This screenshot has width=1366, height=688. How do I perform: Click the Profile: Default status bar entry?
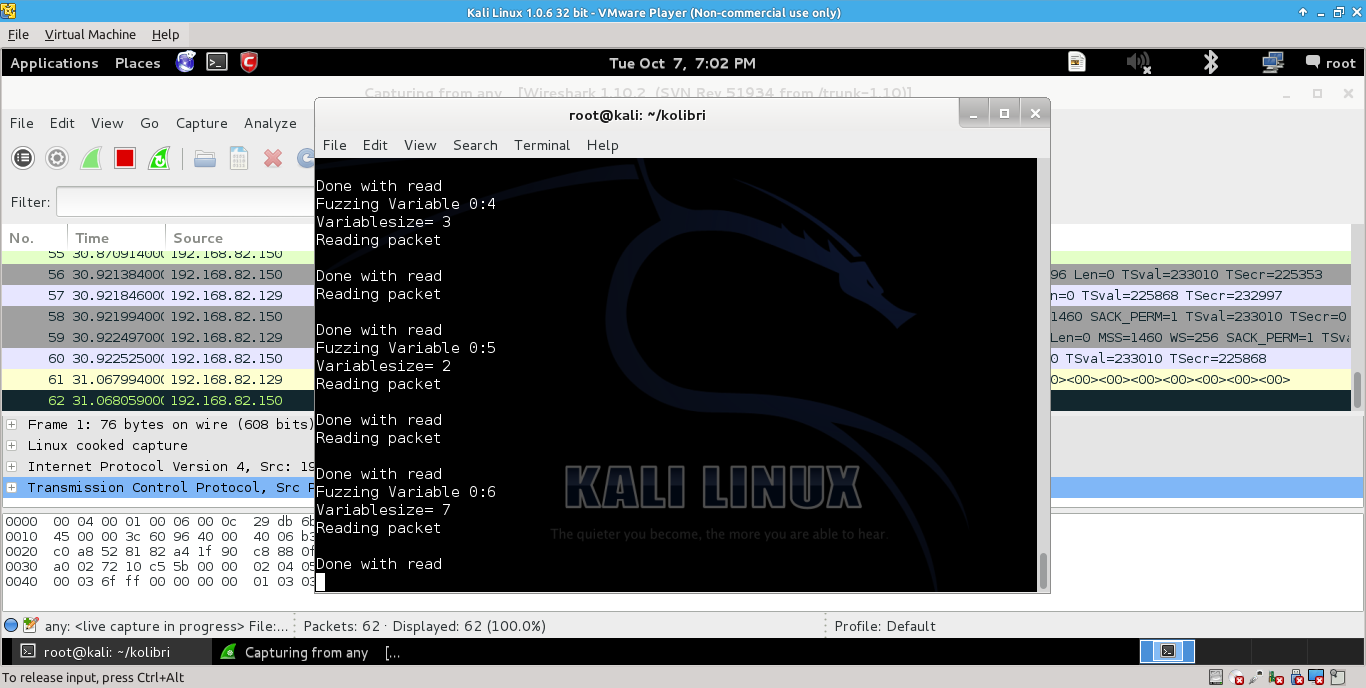[x=885, y=626]
